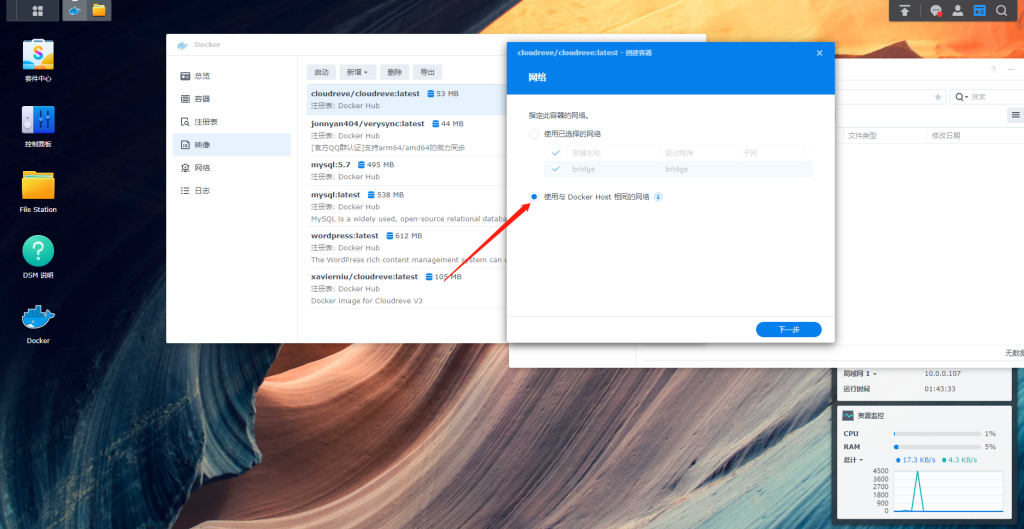The image size is (1024, 529).
Task: Select the jonnyan404/verysync:latest image row
Action: point(407,135)
